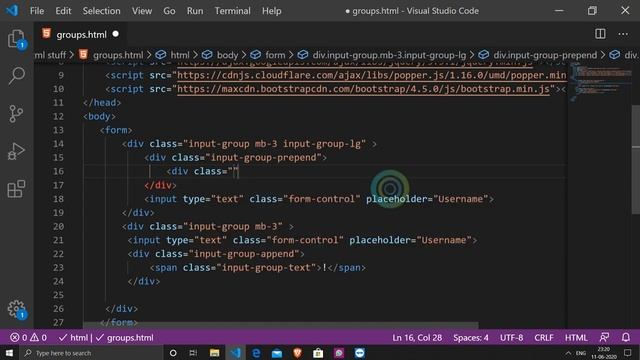Open Microsoft Edge from the taskbar
Image resolution: width=640 pixels, height=360 pixels.
(256, 353)
